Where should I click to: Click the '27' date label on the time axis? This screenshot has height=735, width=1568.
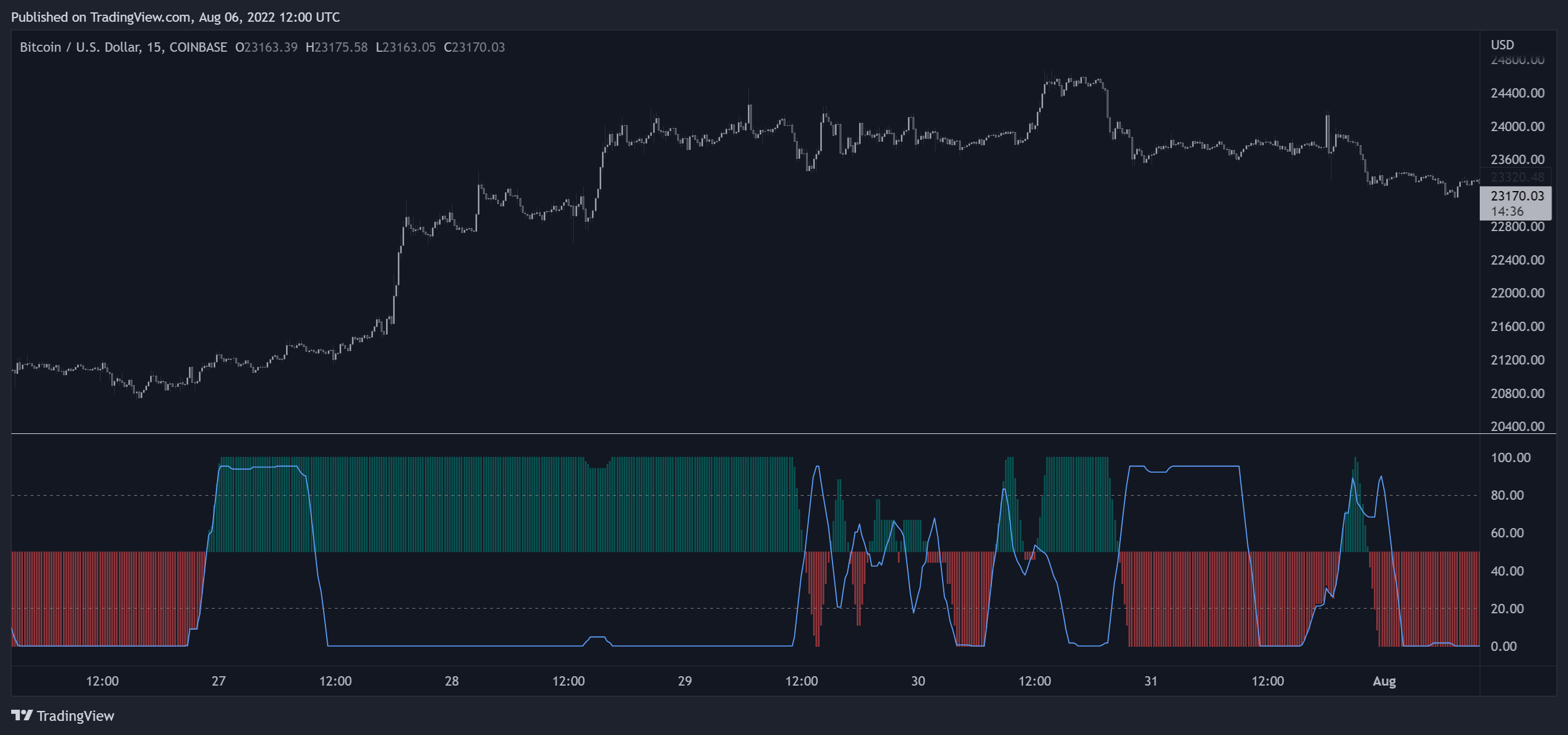point(218,681)
